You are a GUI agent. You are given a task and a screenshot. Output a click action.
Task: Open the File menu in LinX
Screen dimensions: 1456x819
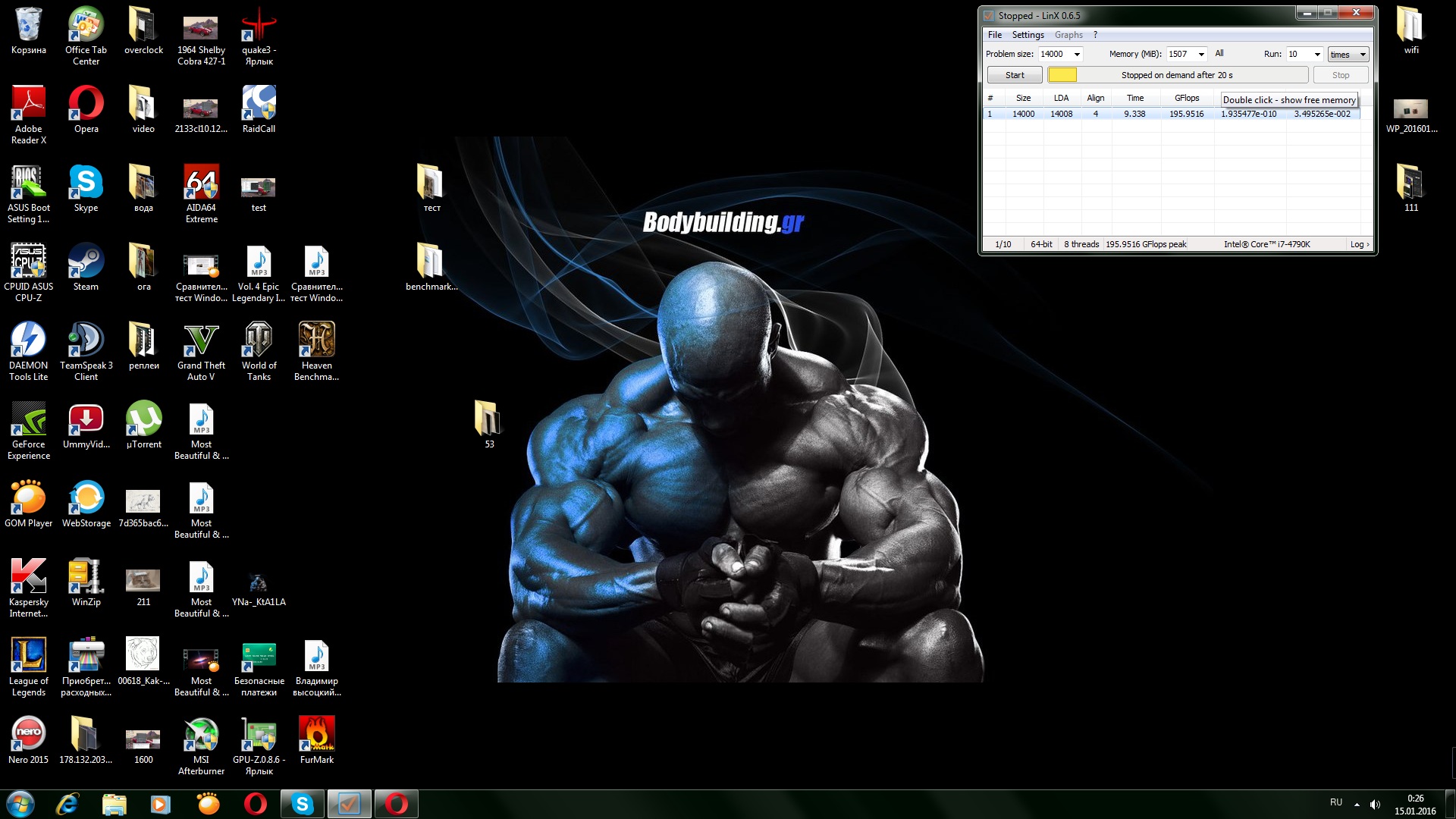(x=994, y=35)
